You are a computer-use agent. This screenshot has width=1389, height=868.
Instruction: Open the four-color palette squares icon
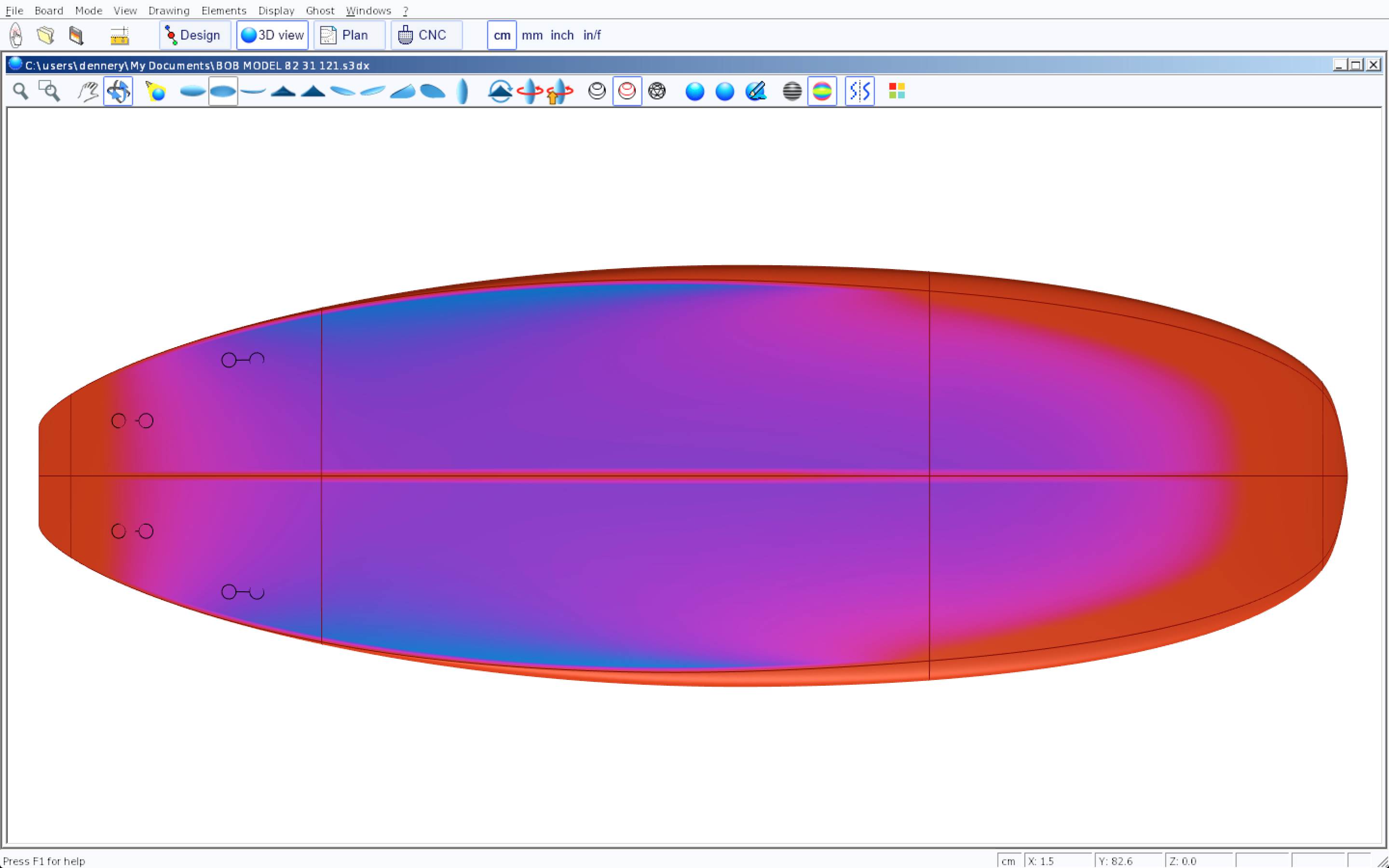[x=897, y=91]
